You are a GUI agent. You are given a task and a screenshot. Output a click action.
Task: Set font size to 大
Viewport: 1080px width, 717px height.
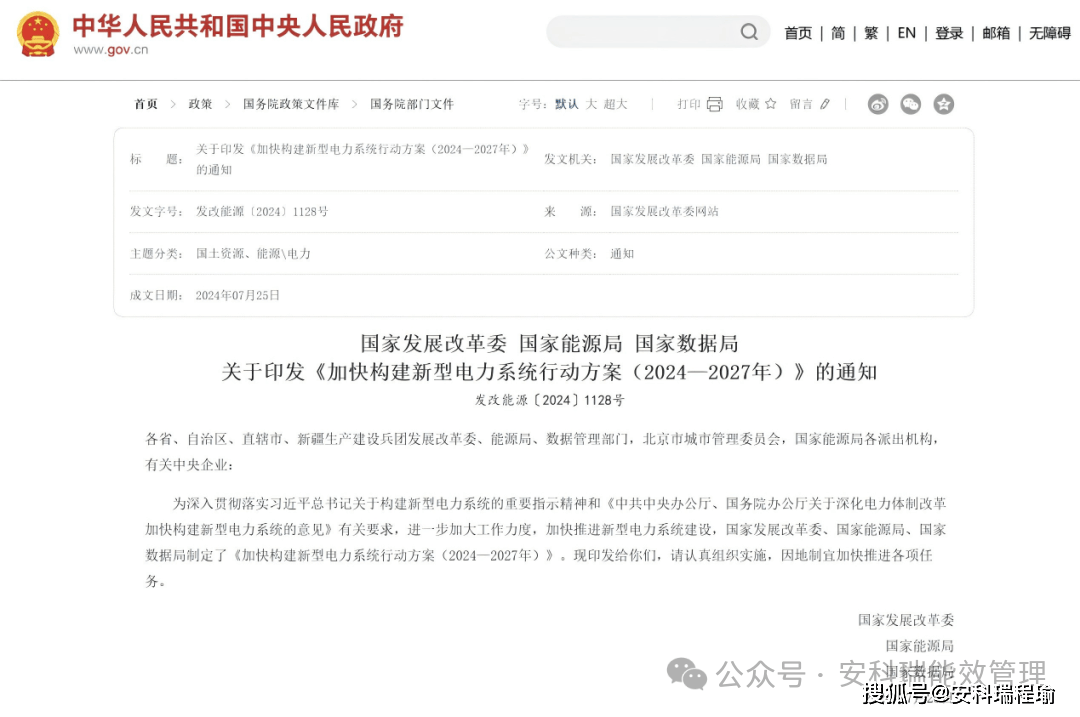tap(591, 104)
